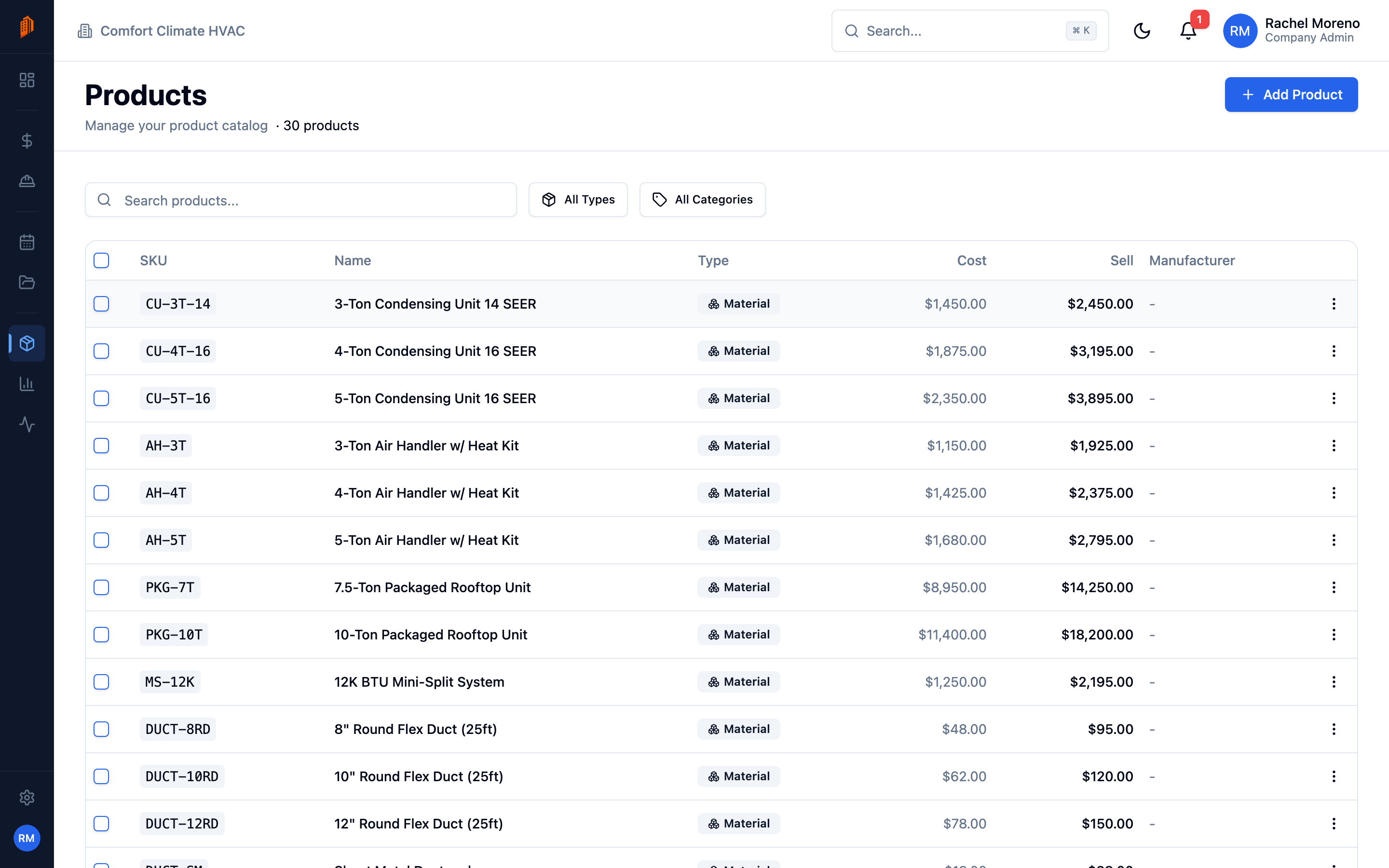The image size is (1389, 868).
Task: Click the $18,200.00 sell price
Action: click(1097, 634)
